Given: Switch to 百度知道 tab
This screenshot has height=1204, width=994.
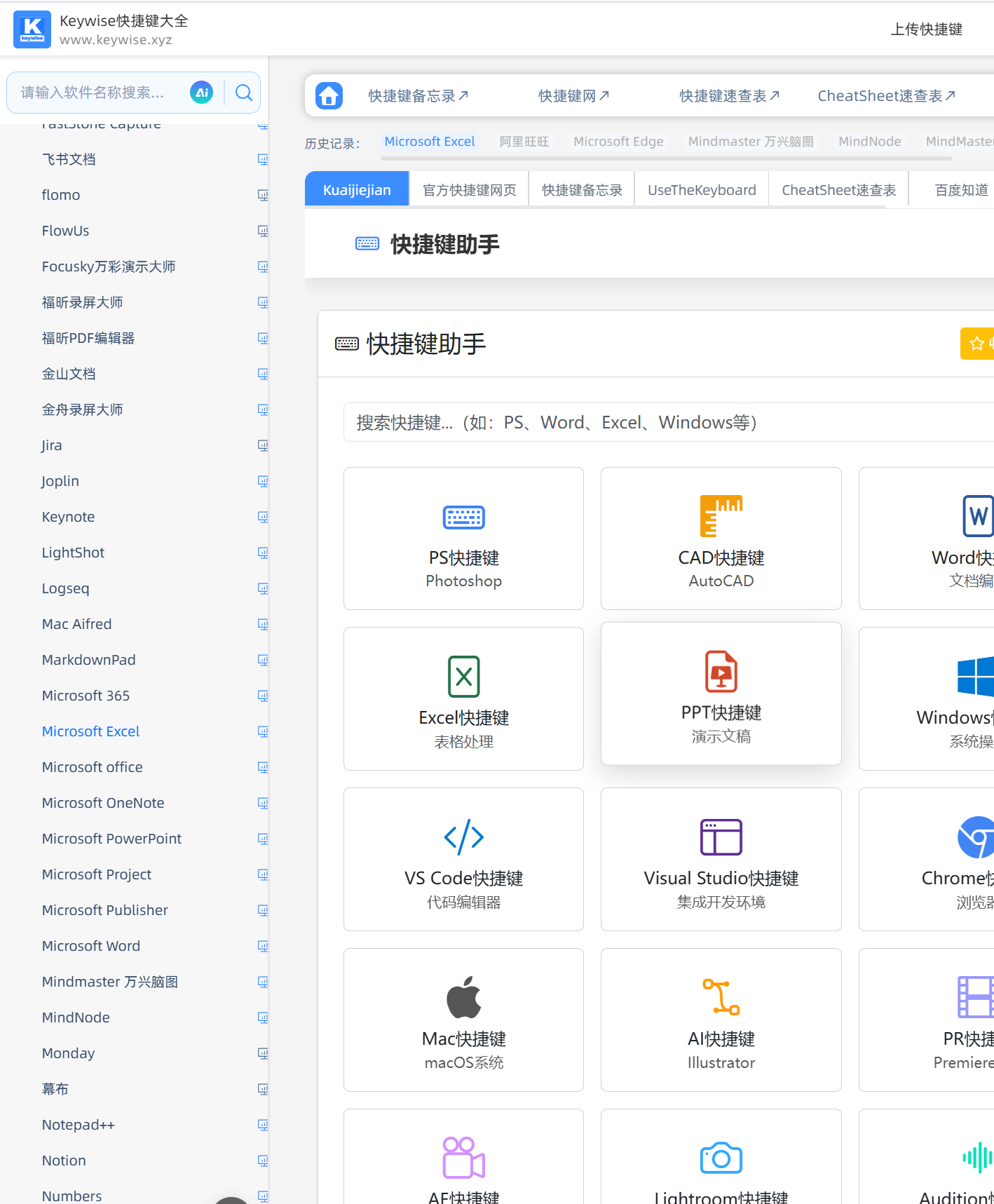Looking at the screenshot, I should click(961, 189).
